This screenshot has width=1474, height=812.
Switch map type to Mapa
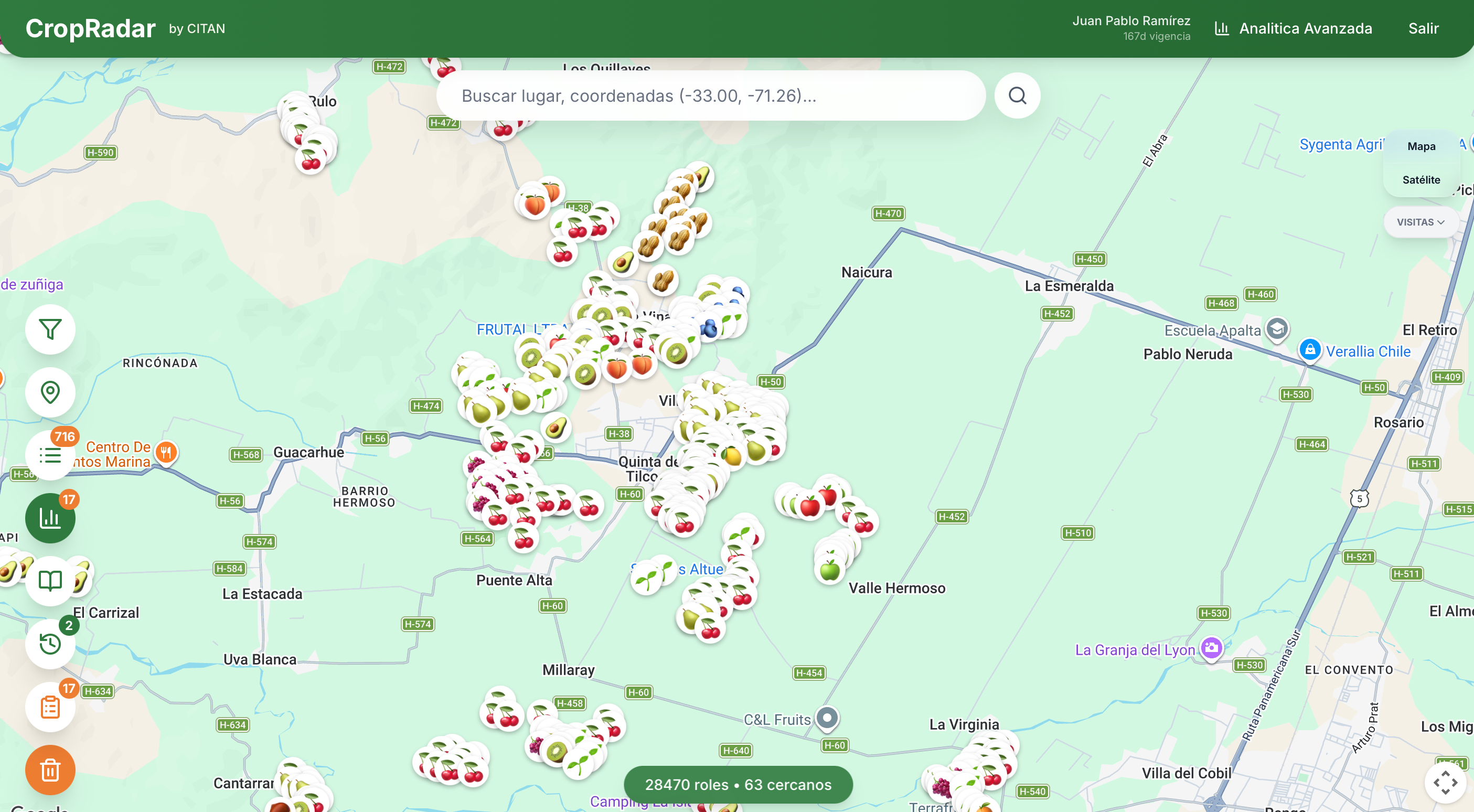[1421, 146]
